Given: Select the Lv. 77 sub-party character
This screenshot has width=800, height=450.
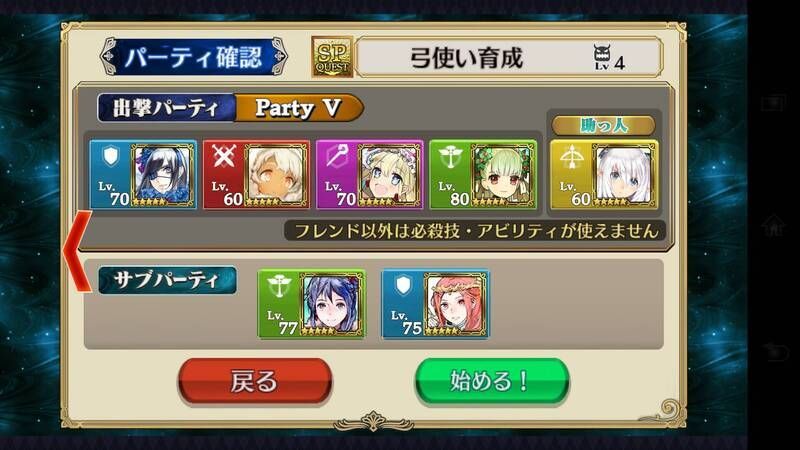Looking at the screenshot, I should [311, 304].
